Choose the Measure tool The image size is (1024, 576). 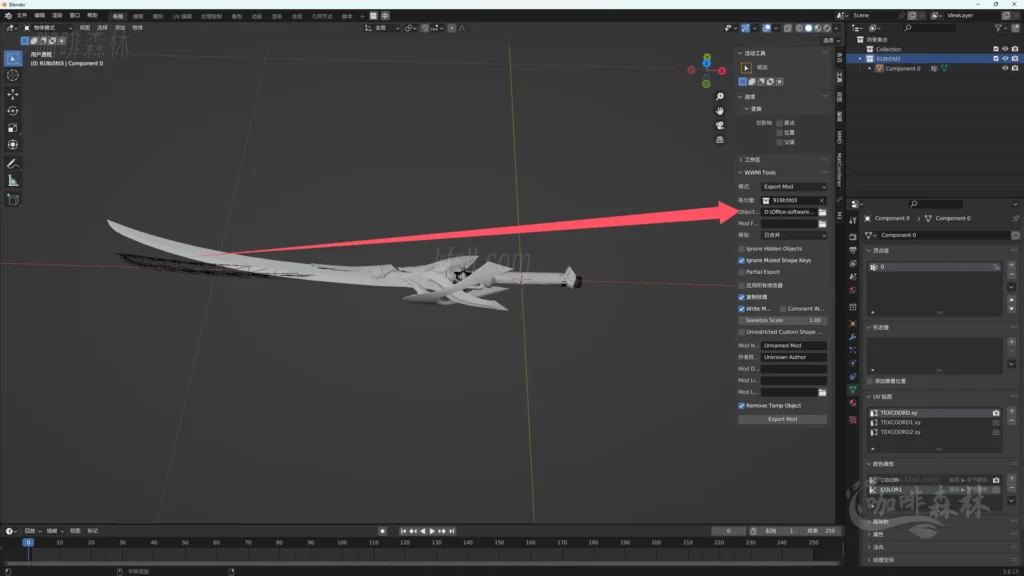pyautogui.click(x=13, y=181)
